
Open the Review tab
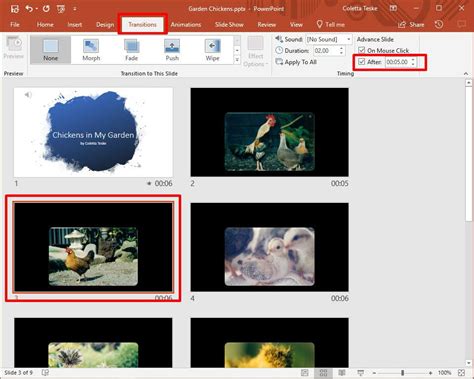pos(267,24)
